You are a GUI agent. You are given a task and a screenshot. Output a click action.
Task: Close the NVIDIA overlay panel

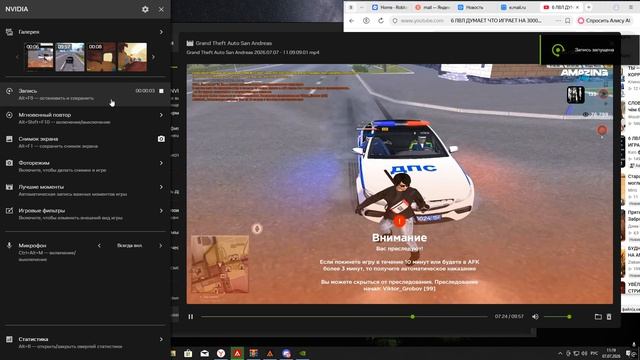(161, 9)
